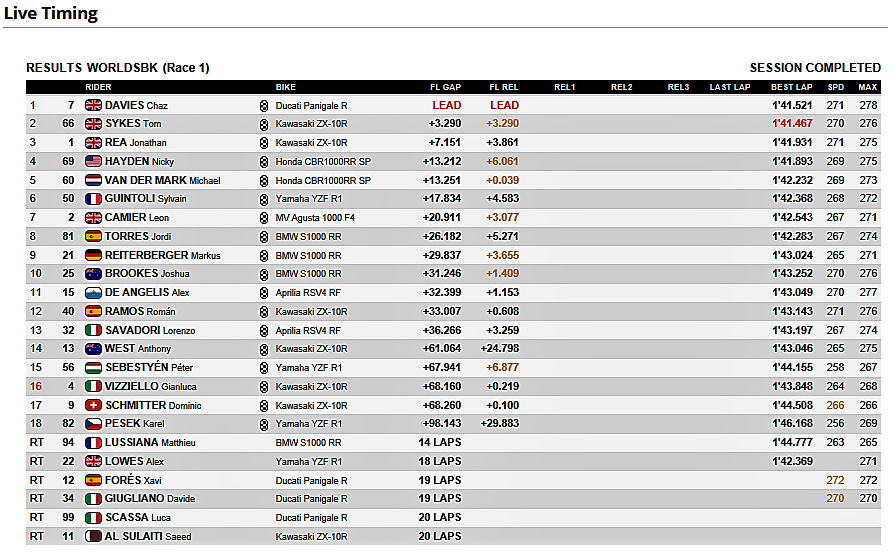
Task: Click Sykes' red best lap 1'41.467
Action: click(x=792, y=123)
